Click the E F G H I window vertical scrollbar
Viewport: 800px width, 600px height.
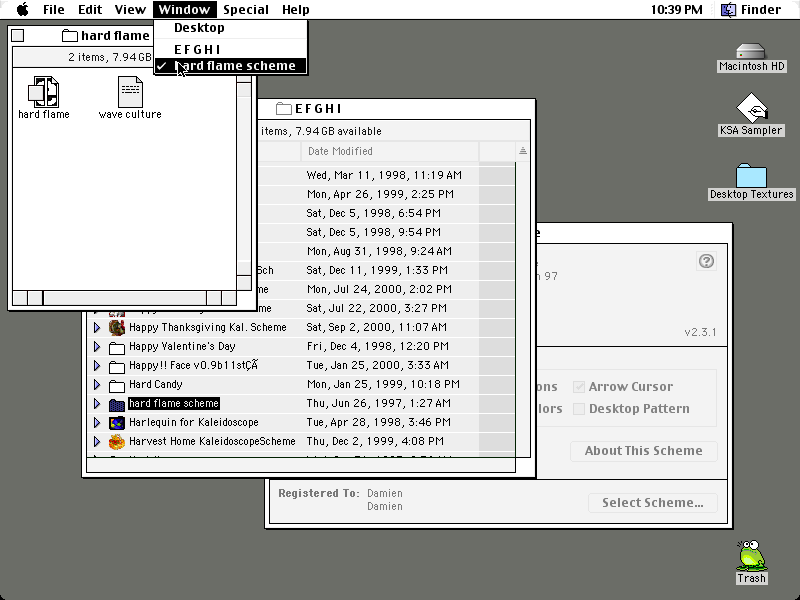tap(523, 309)
